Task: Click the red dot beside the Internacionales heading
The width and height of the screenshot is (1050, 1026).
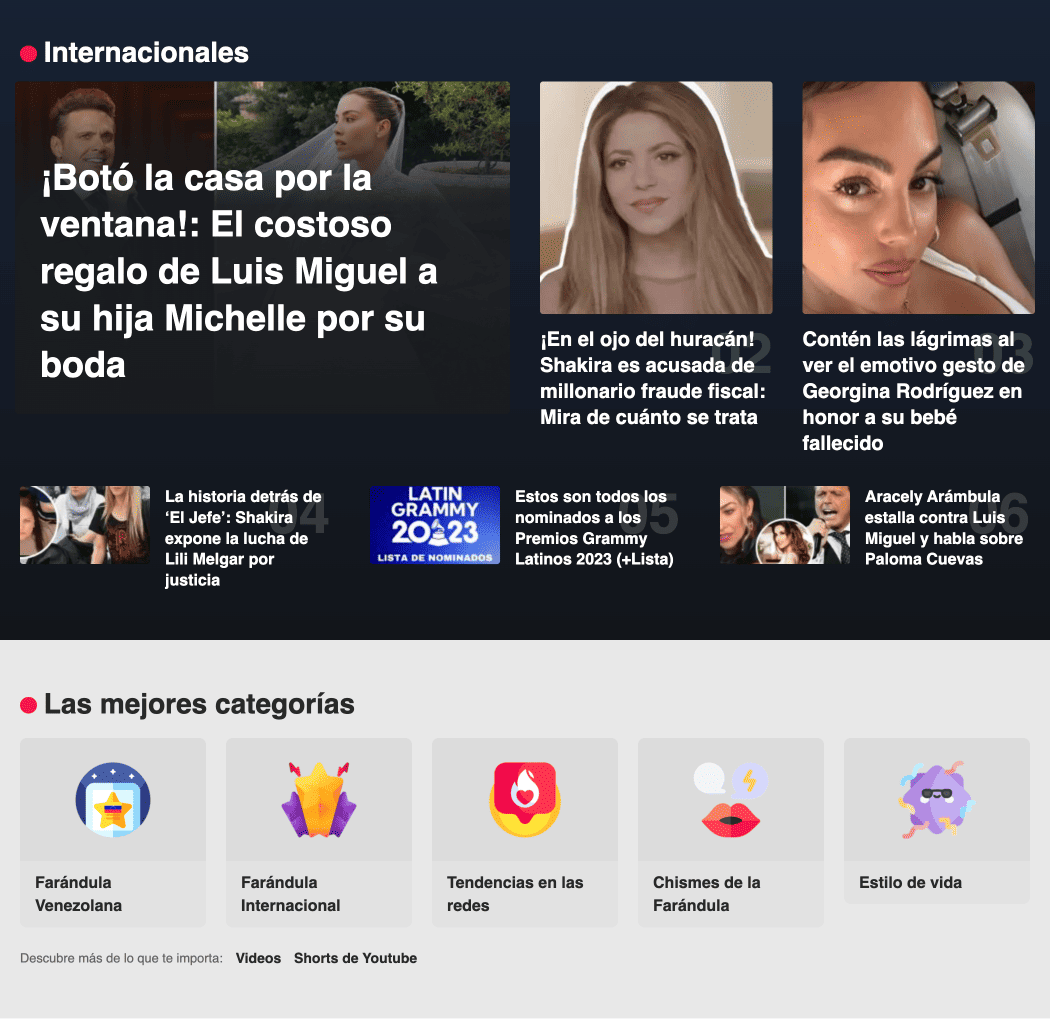Action: point(28,54)
